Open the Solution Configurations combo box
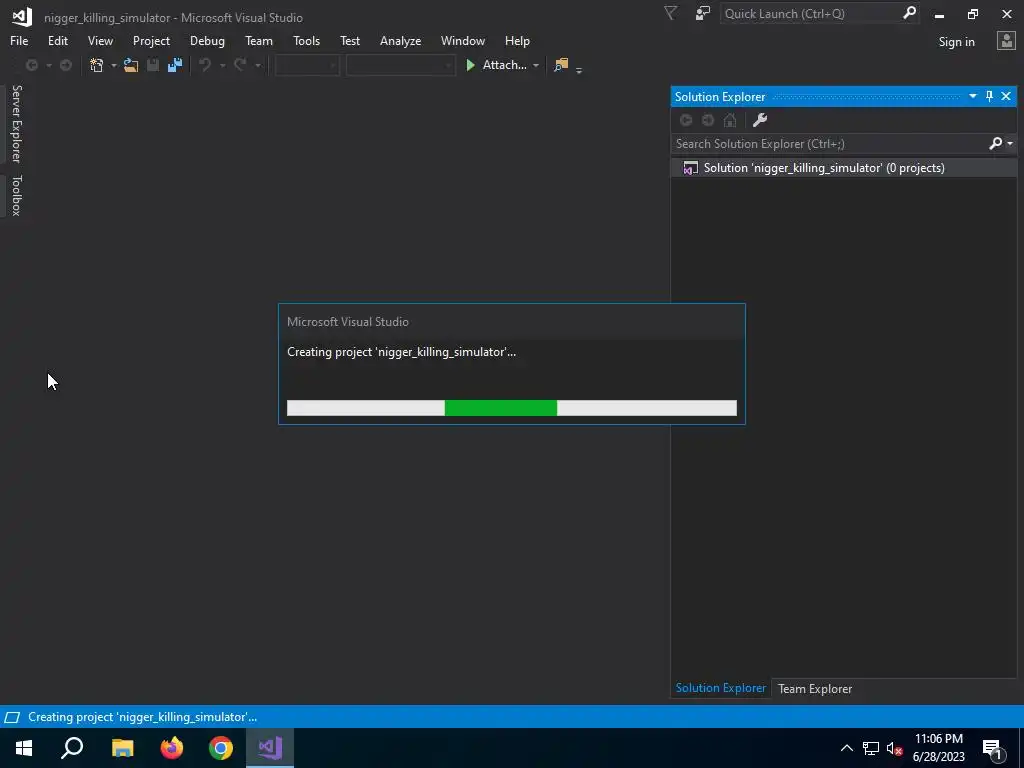The image size is (1024, 768). point(307,65)
